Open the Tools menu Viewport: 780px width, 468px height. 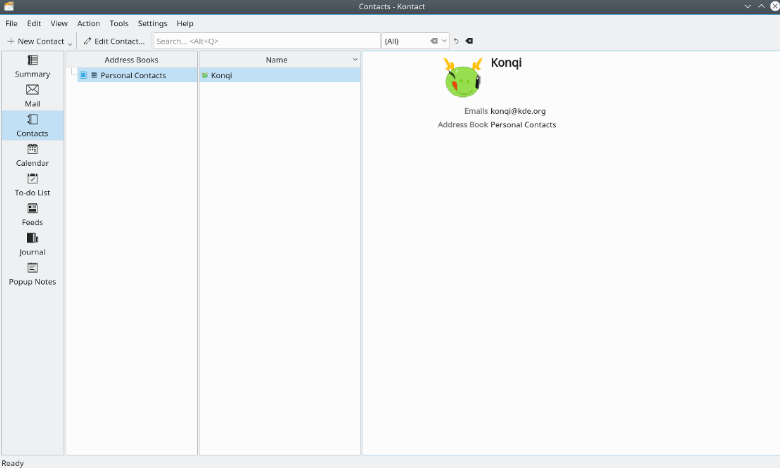119,23
